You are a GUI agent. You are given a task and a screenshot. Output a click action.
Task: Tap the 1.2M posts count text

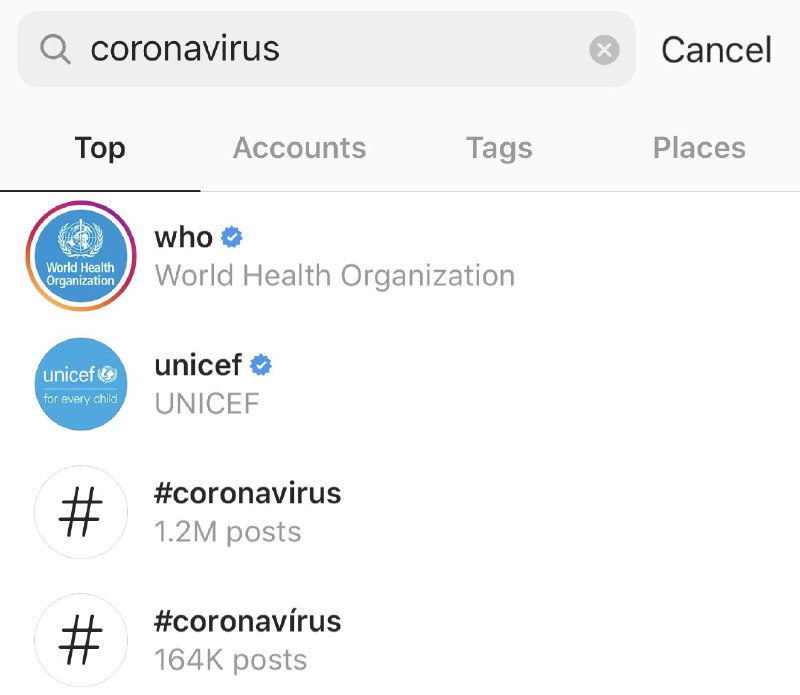tap(227, 531)
